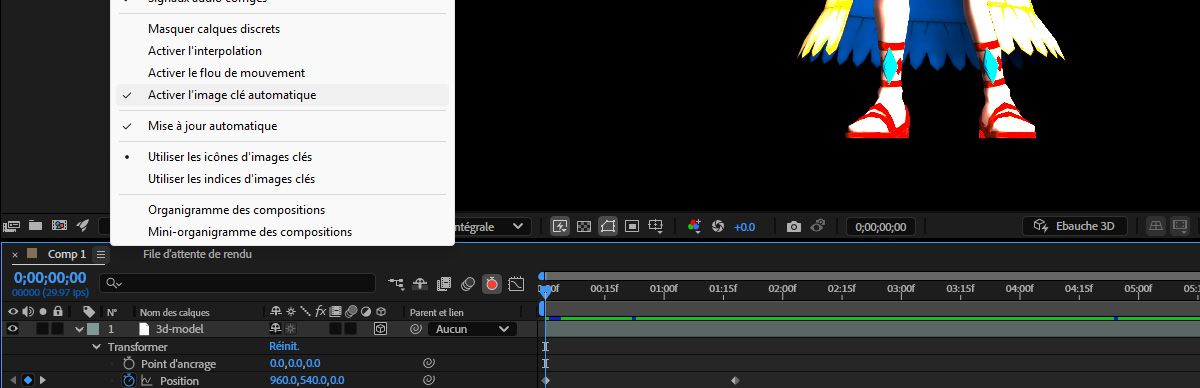Open the graph editor button
Viewport: 1200px width, 388px height.
pyautogui.click(x=516, y=284)
